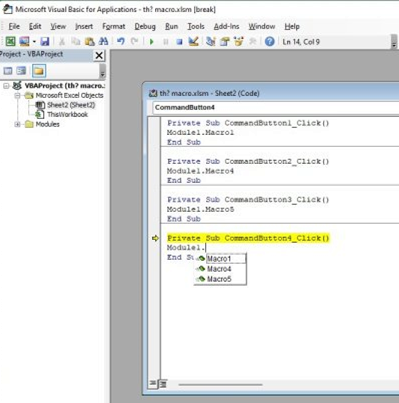This screenshot has height=403, width=399.
Task: Switch to Procedure View button at bottom
Action: point(153,384)
